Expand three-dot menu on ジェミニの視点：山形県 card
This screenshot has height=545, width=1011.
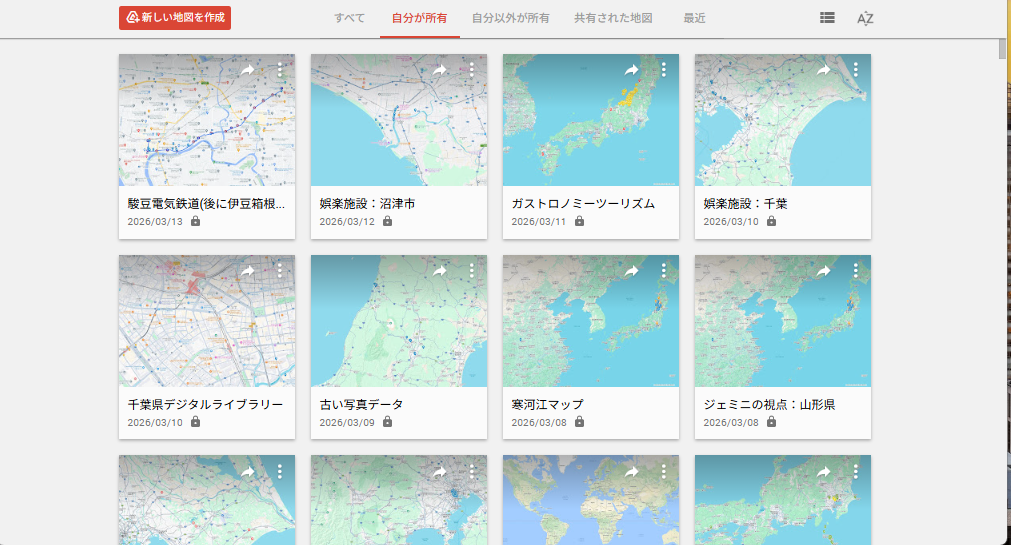[856, 271]
